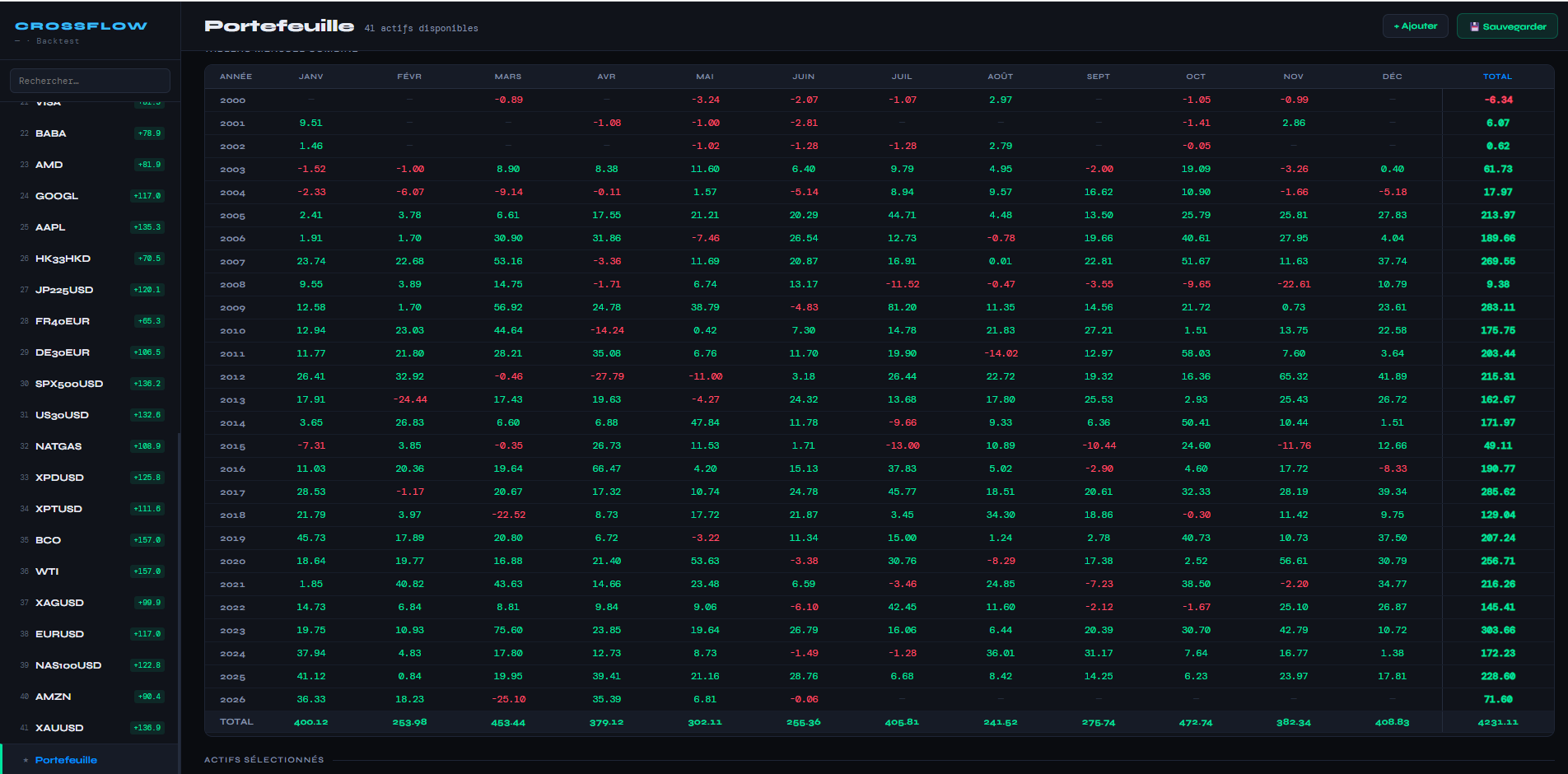
Task: Select EURUSD in the asset list
Action: click(x=90, y=634)
